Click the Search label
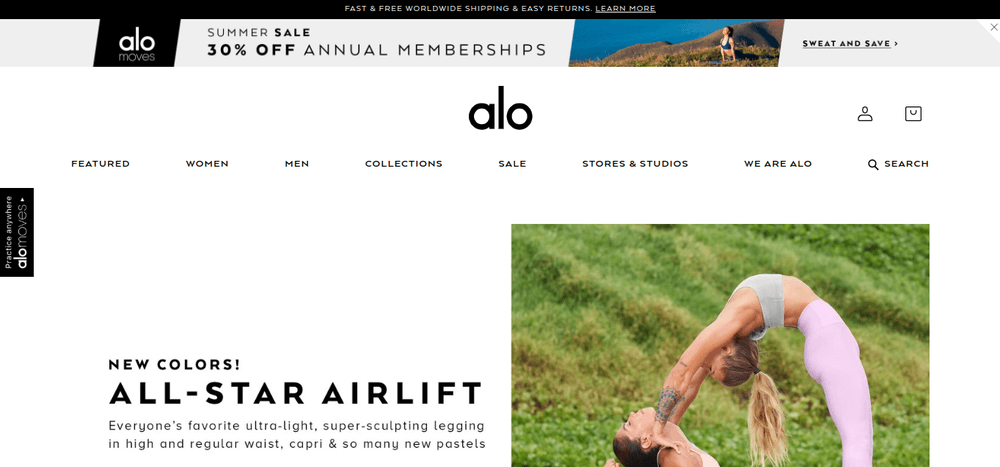This screenshot has height=467, width=1000. click(906, 164)
